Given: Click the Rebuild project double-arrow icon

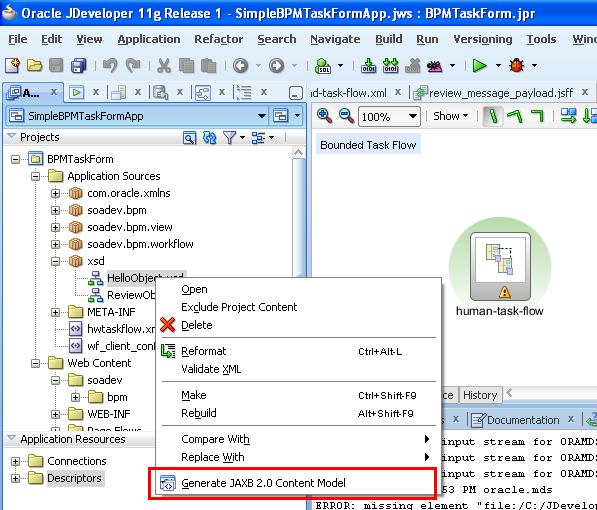Looking at the screenshot, I should coord(391,66).
